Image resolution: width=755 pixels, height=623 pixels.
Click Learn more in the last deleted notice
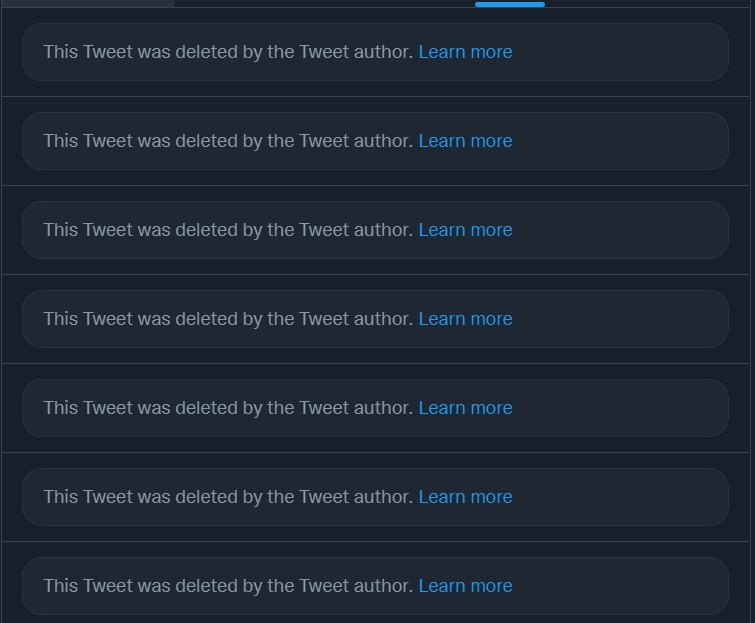coord(465,586)
